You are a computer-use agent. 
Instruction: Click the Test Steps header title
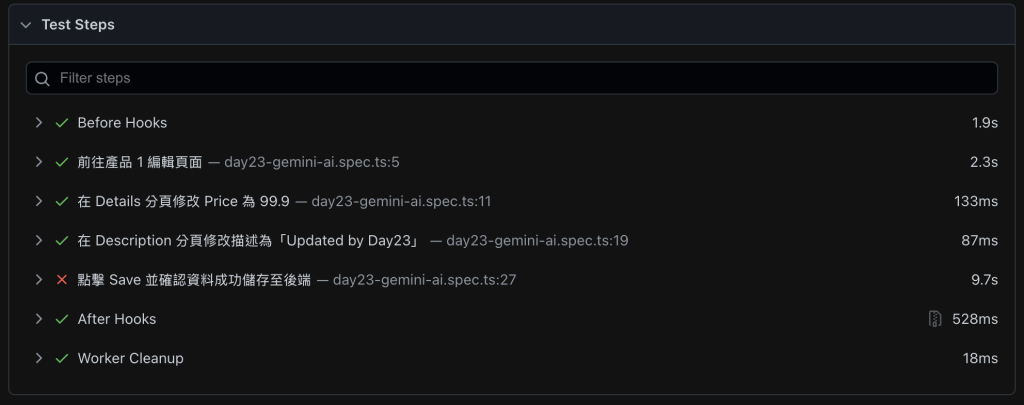pos(78,25)
